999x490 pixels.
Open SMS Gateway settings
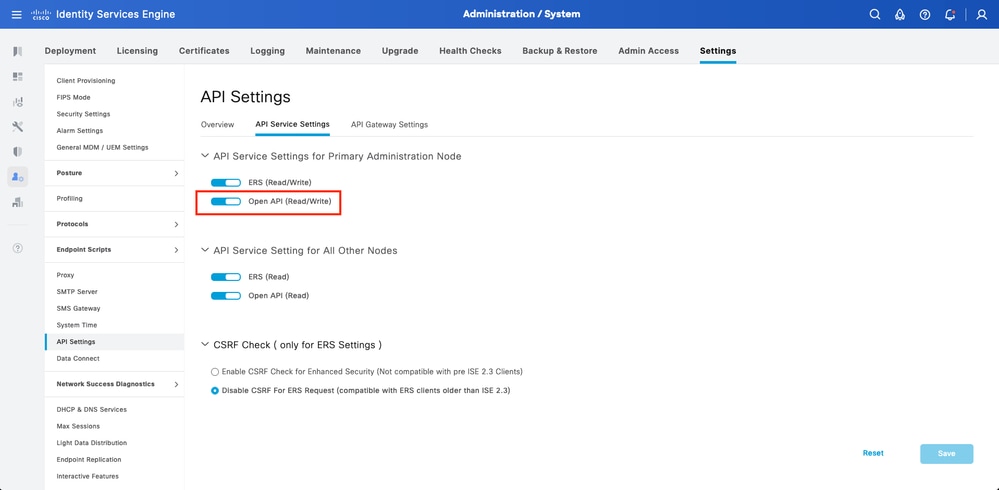78,308
